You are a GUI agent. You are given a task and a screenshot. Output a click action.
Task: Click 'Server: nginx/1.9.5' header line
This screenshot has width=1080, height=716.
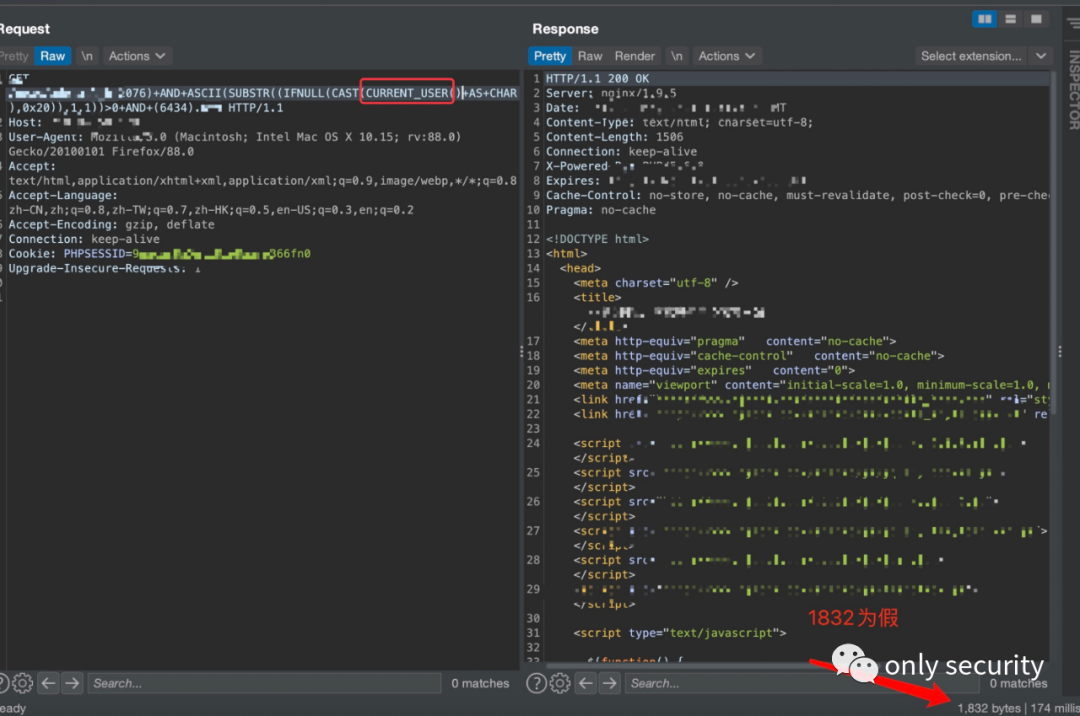point(611,93)
